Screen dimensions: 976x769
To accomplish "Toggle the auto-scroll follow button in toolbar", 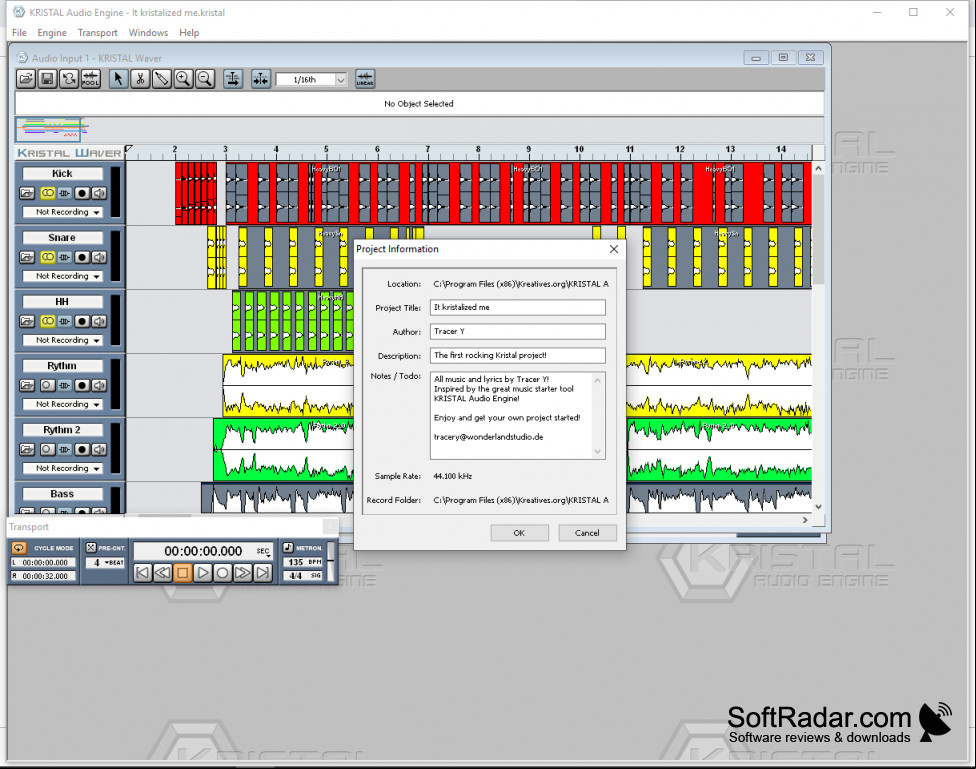I will click(233, 79).
